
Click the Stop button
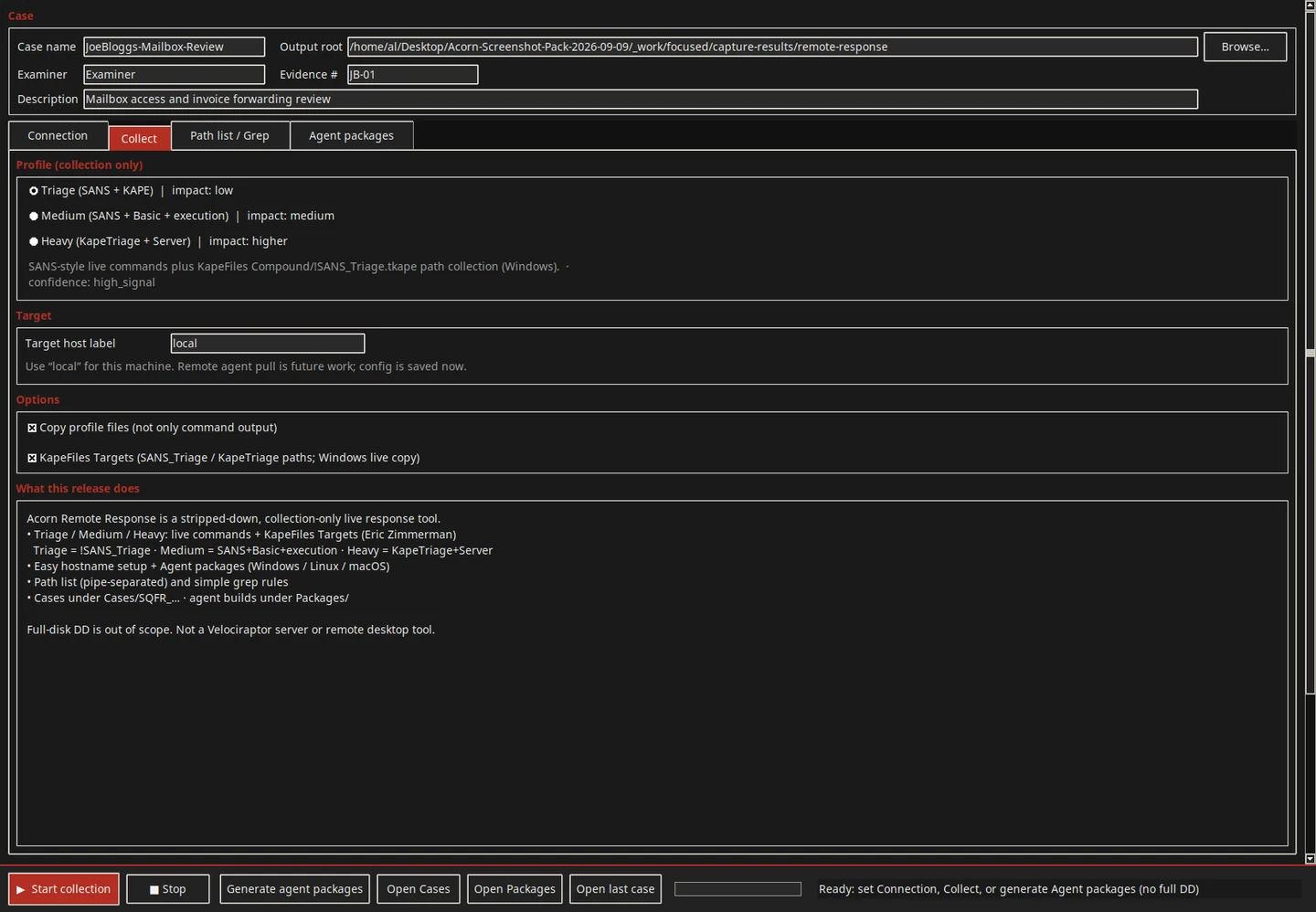(168, 889)
